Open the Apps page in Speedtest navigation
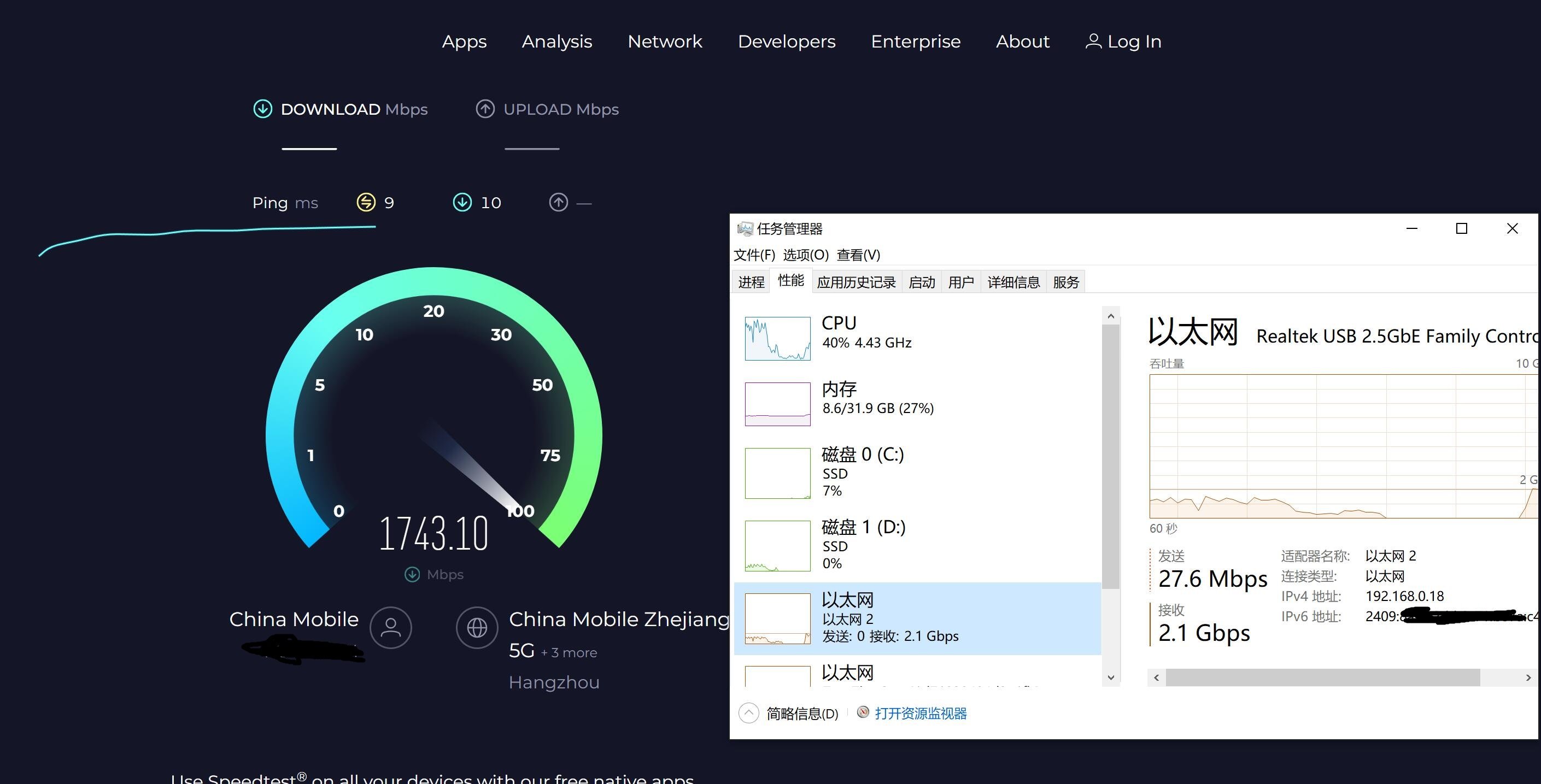The image size is (1541, 784). [x=464, y=42]
